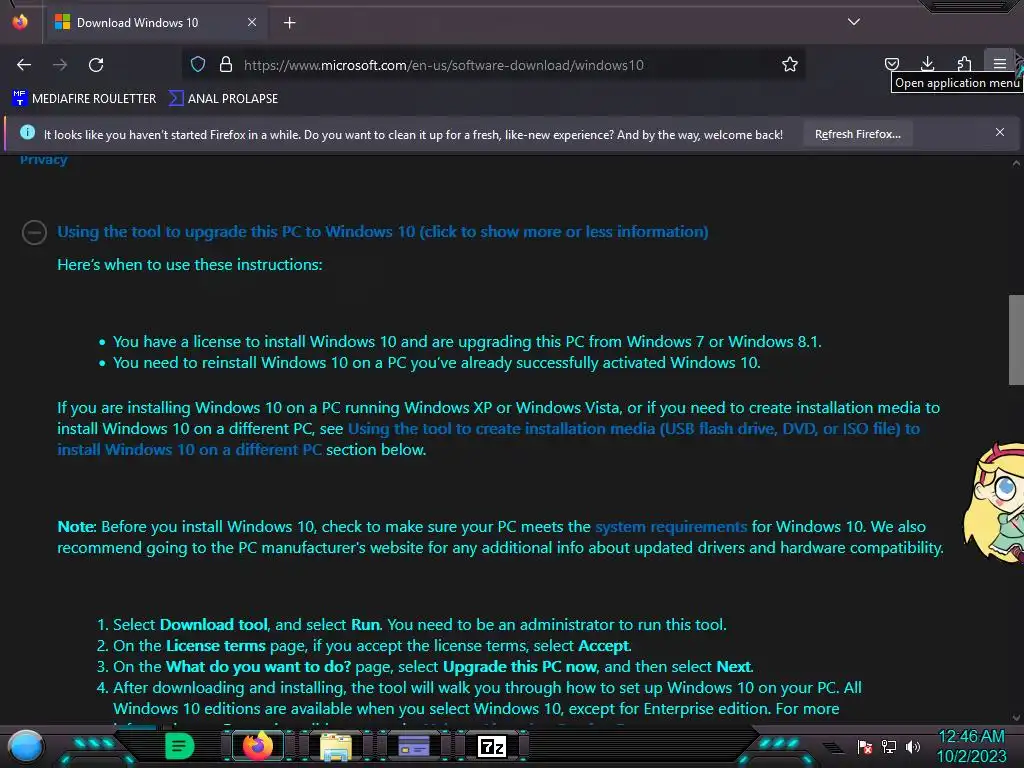Open the green notes app in taskbar
The width and height of the screenshot is (1024, 768).
point(179,746)
